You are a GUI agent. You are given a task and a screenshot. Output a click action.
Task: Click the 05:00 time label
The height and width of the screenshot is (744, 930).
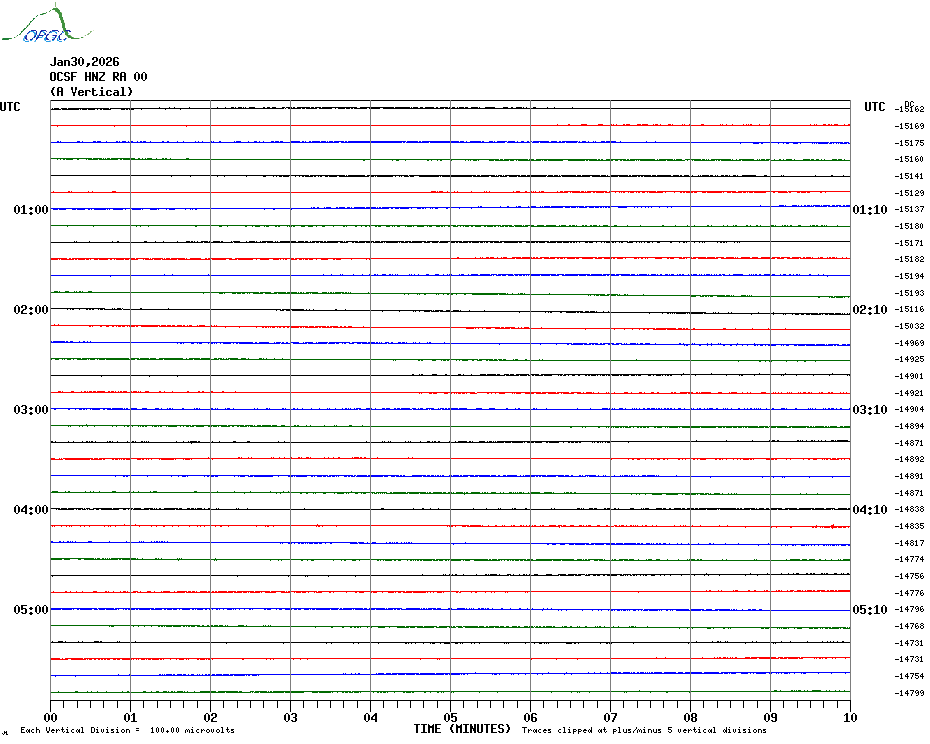point(31,610)
